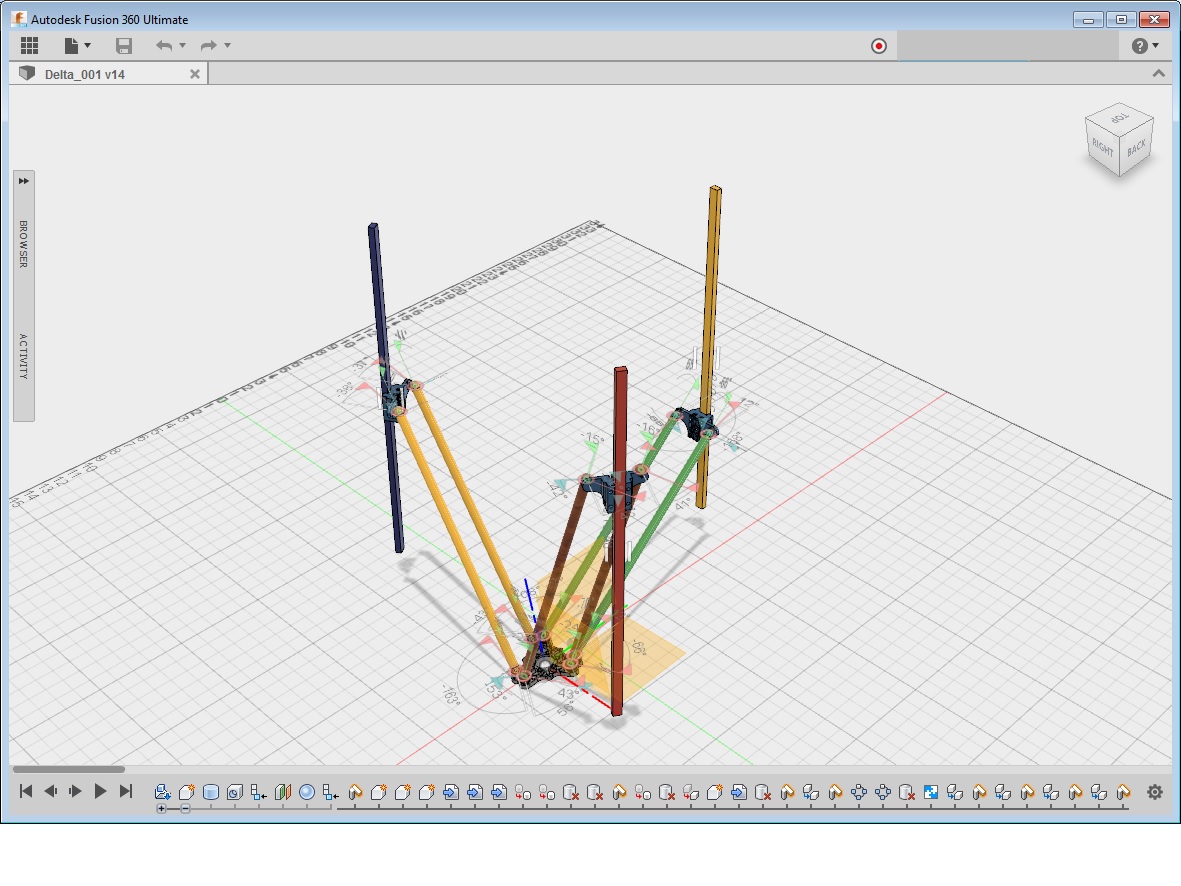
Task: Open the data panel grid icon
Action: tap(29, 46)
